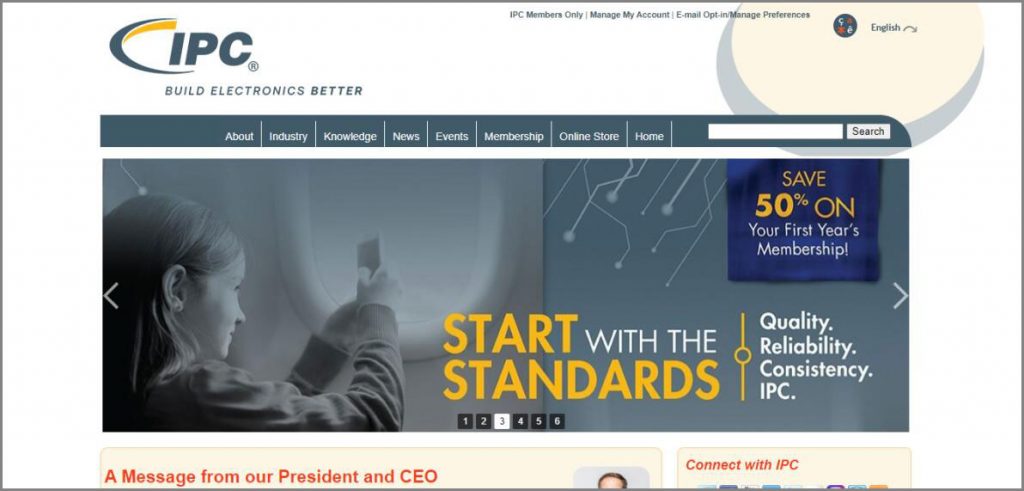
Task: Open the Membership menu
Action: click(513, 136)
